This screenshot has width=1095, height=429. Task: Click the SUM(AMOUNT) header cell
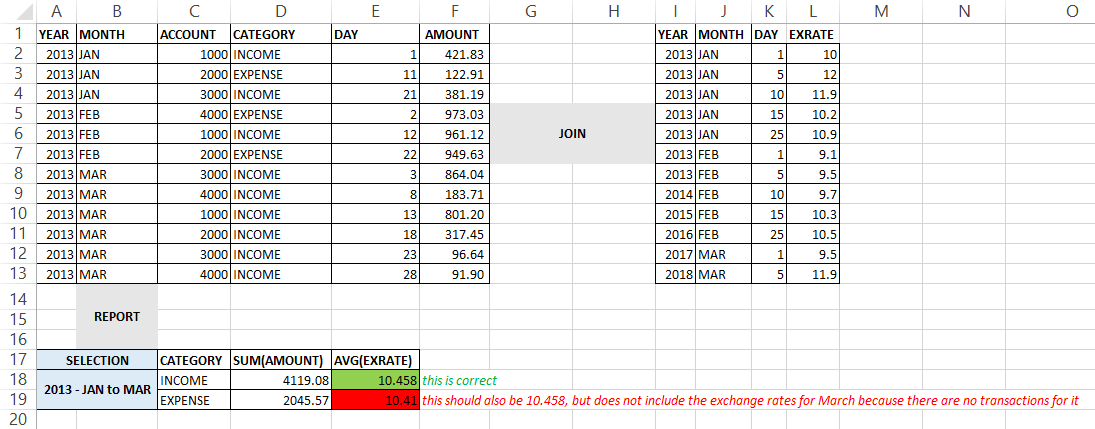(x=281, y=361)
